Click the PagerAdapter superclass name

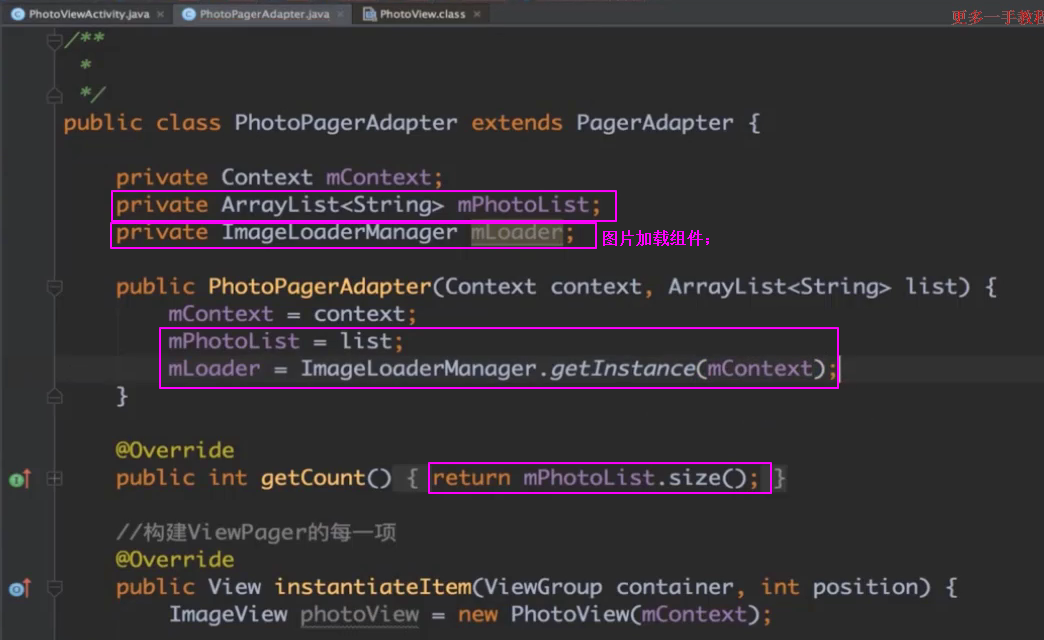(x=654, y=123)
